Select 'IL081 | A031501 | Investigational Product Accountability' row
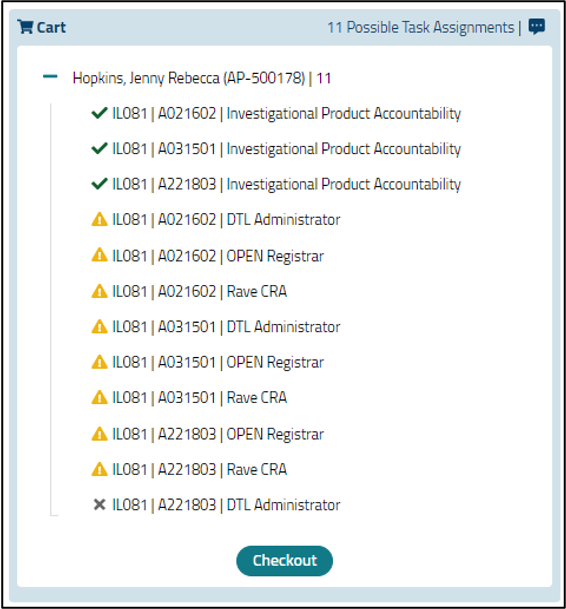The height and width of the screenshot is (609, 566). [276, 149]
